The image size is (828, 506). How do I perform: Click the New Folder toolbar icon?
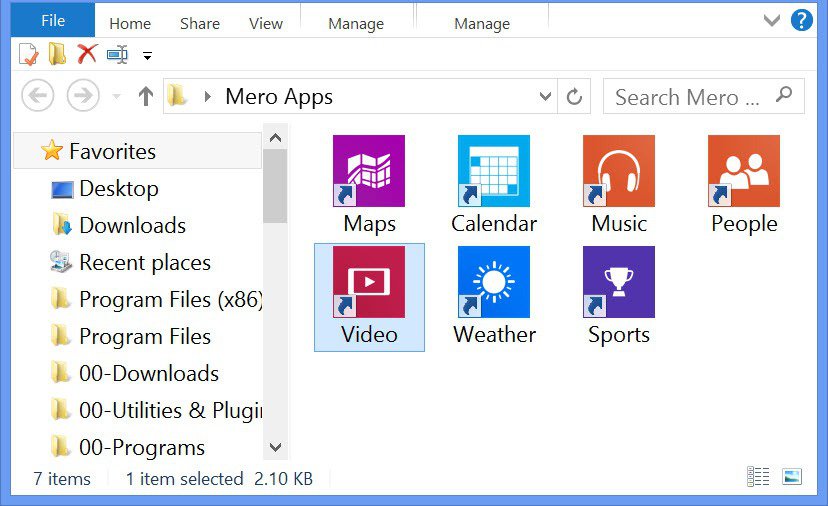click(x=58, y=54)
